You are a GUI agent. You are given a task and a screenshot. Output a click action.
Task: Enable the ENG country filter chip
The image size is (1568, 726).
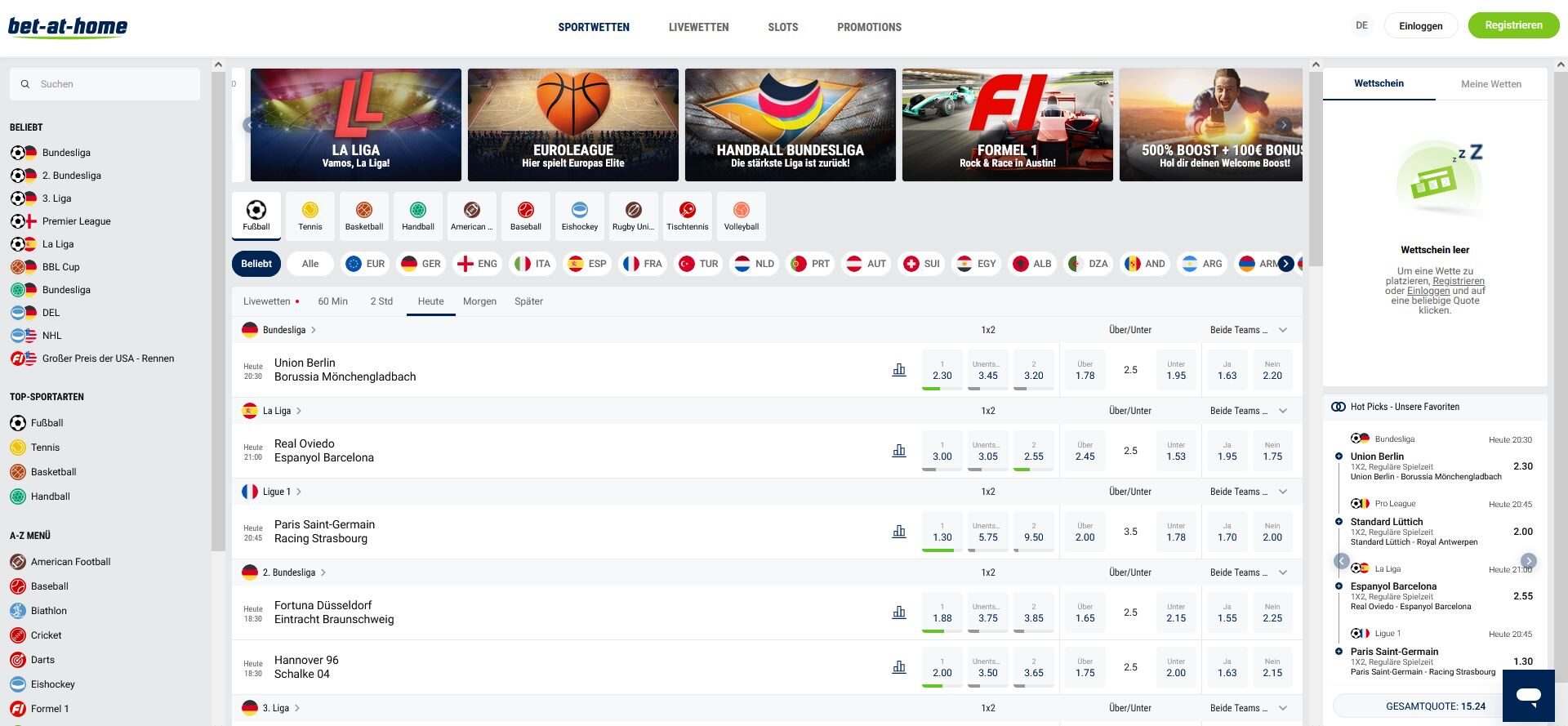click(x=477, y=264)
